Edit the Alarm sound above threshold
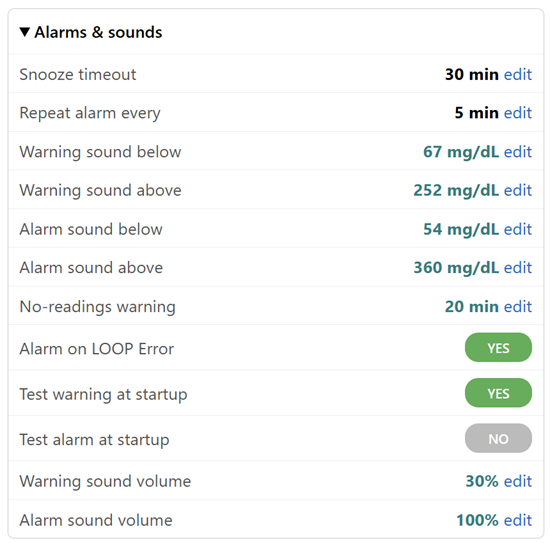 (x=518, y=268)
